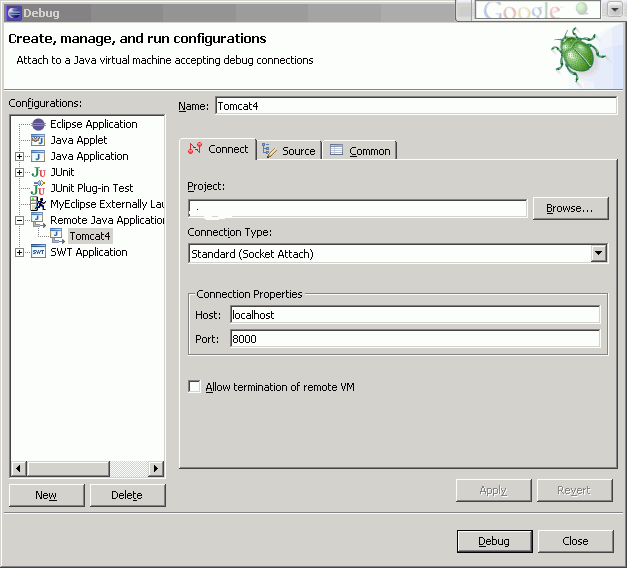This screenshot has height=568, width=627.
Task: Select the Tomcat4 configuration
Action: (x=90, y=236)
